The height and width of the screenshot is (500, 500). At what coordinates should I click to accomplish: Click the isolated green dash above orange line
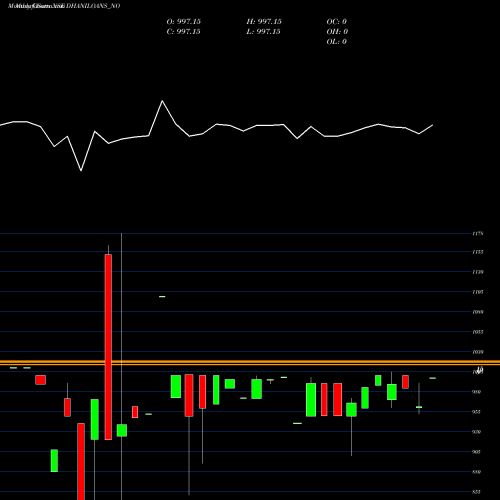(162, 296)
